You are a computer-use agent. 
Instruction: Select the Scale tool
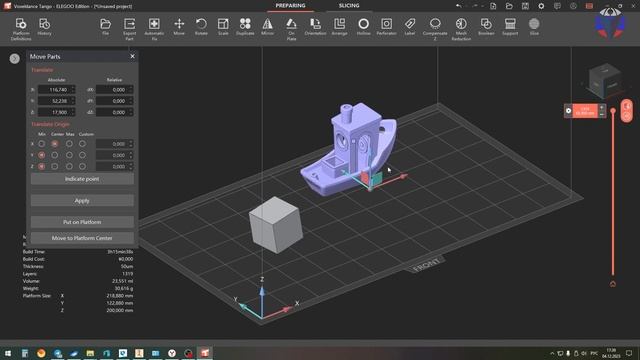(223, 27)
